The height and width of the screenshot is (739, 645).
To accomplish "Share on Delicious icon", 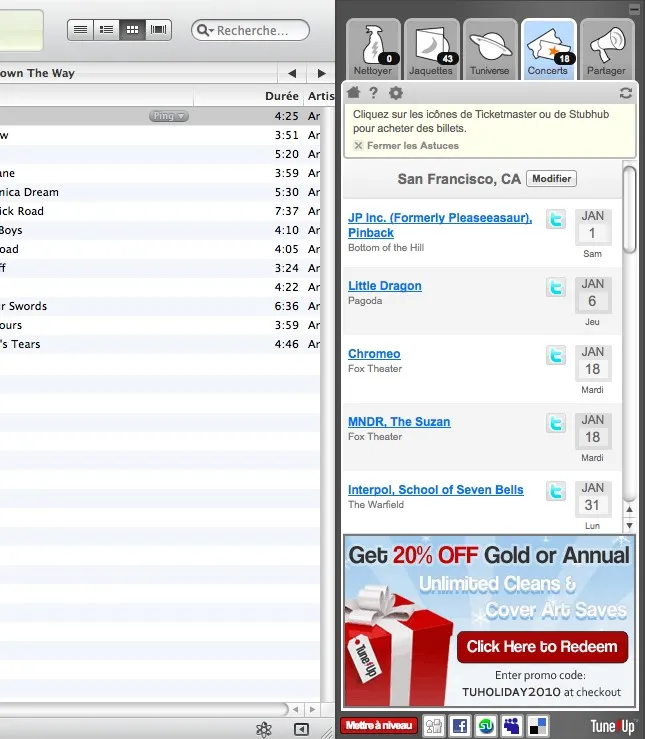I will [x=538, y=726].
